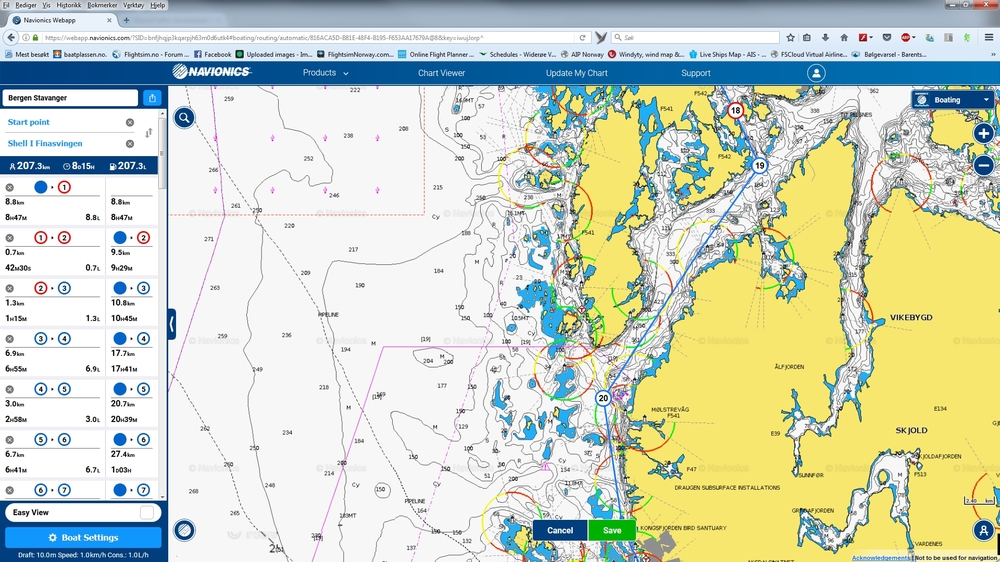Open the browser Verktøy menu
The image size is (1000, 562).
click(133, 5)
